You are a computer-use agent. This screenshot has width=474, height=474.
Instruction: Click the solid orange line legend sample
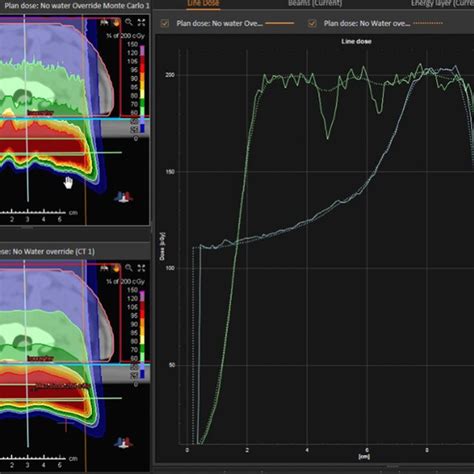tap(280, 23)
